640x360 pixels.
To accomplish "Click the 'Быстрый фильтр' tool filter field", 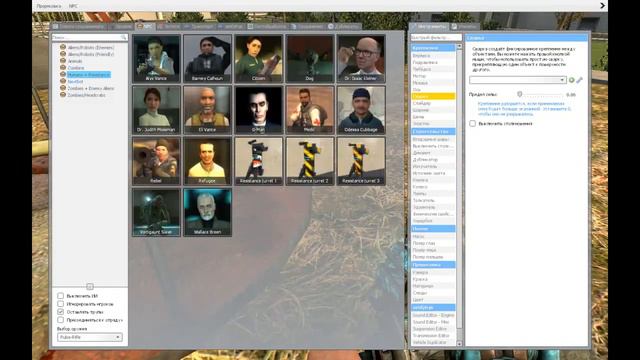I will (x=436, y=38).
